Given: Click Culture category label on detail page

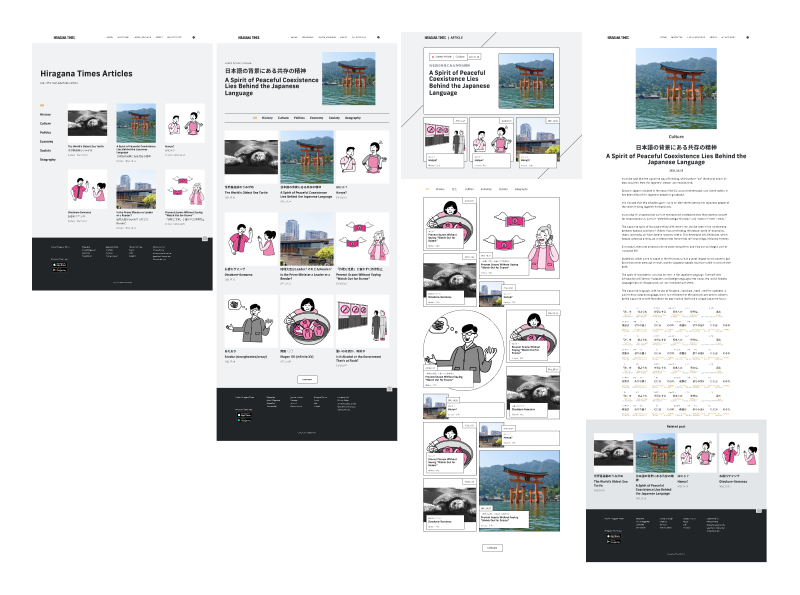Looking at the screenshot, I should tap(676, 137).
